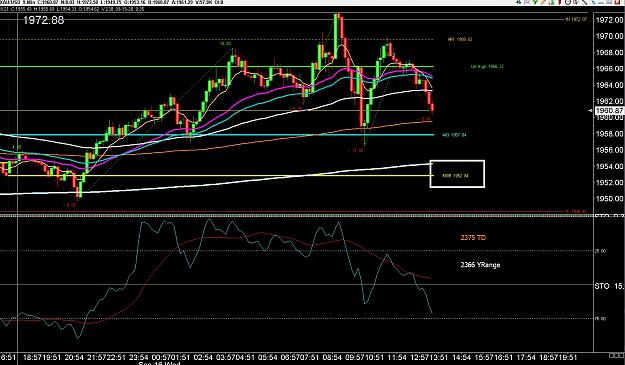Click the 14:54 time axis label
The width and height of the screenshot is (625, 365).
click(x=461, y=358)
